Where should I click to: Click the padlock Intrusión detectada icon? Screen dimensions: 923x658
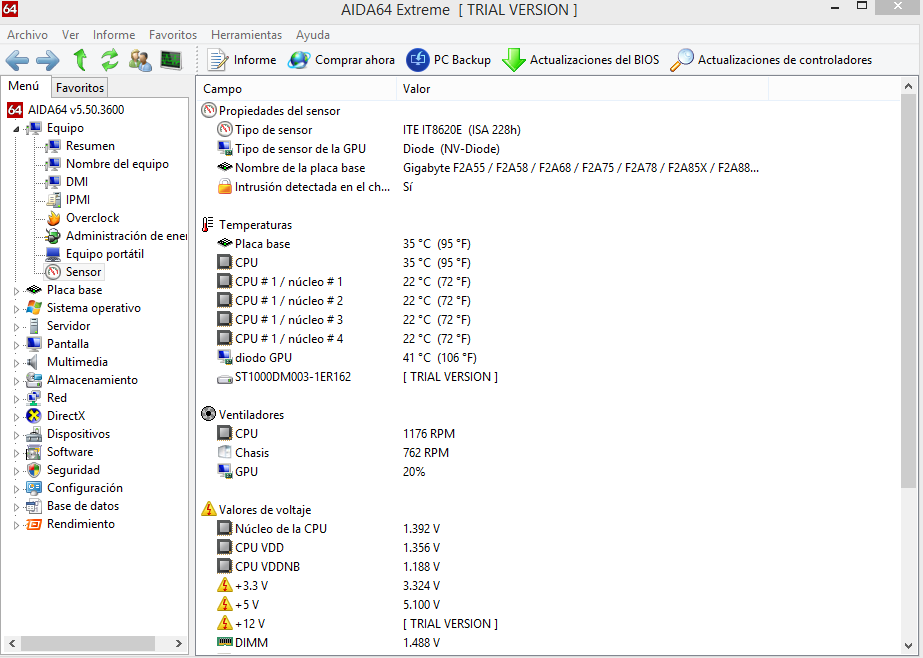click(224, 187)
